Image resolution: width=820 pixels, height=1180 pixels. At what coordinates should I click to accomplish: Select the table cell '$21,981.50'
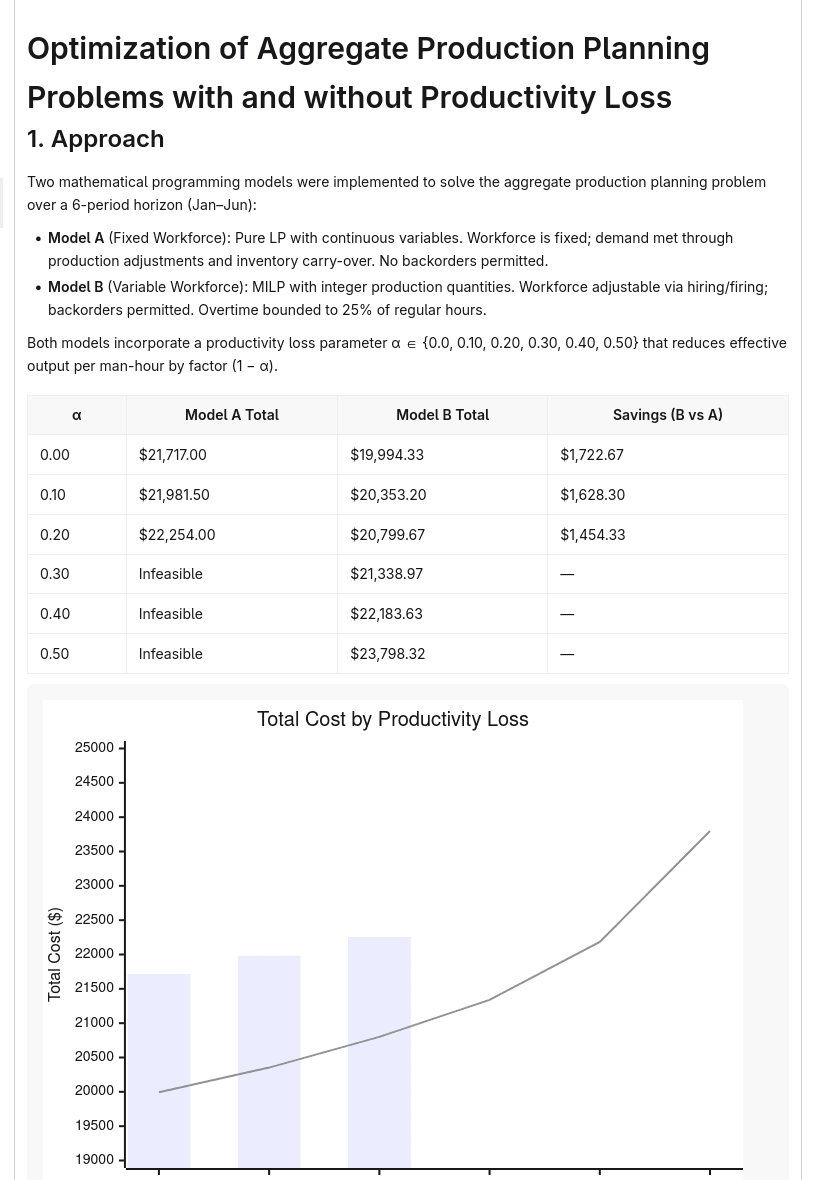coord(232,494)
